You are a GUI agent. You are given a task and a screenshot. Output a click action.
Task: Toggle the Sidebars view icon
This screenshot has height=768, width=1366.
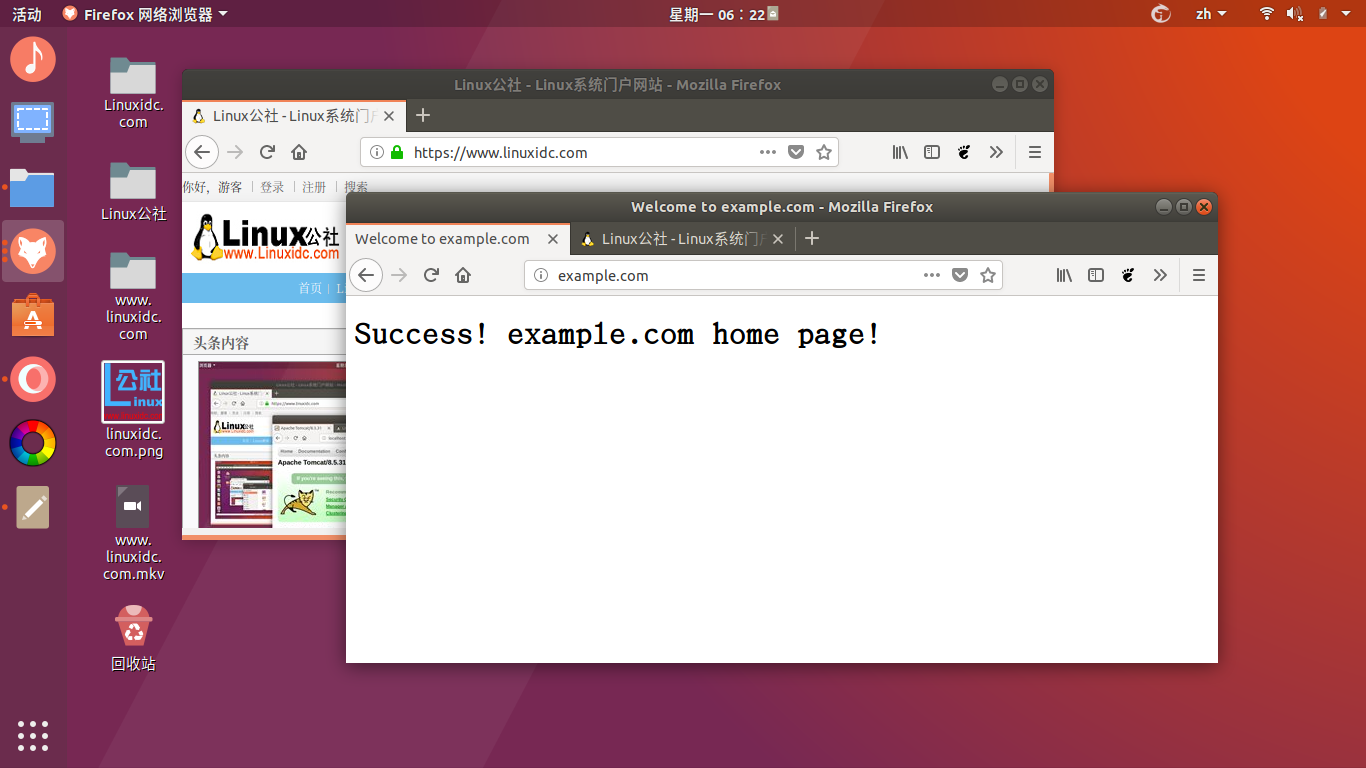[x=1096, y=275]
